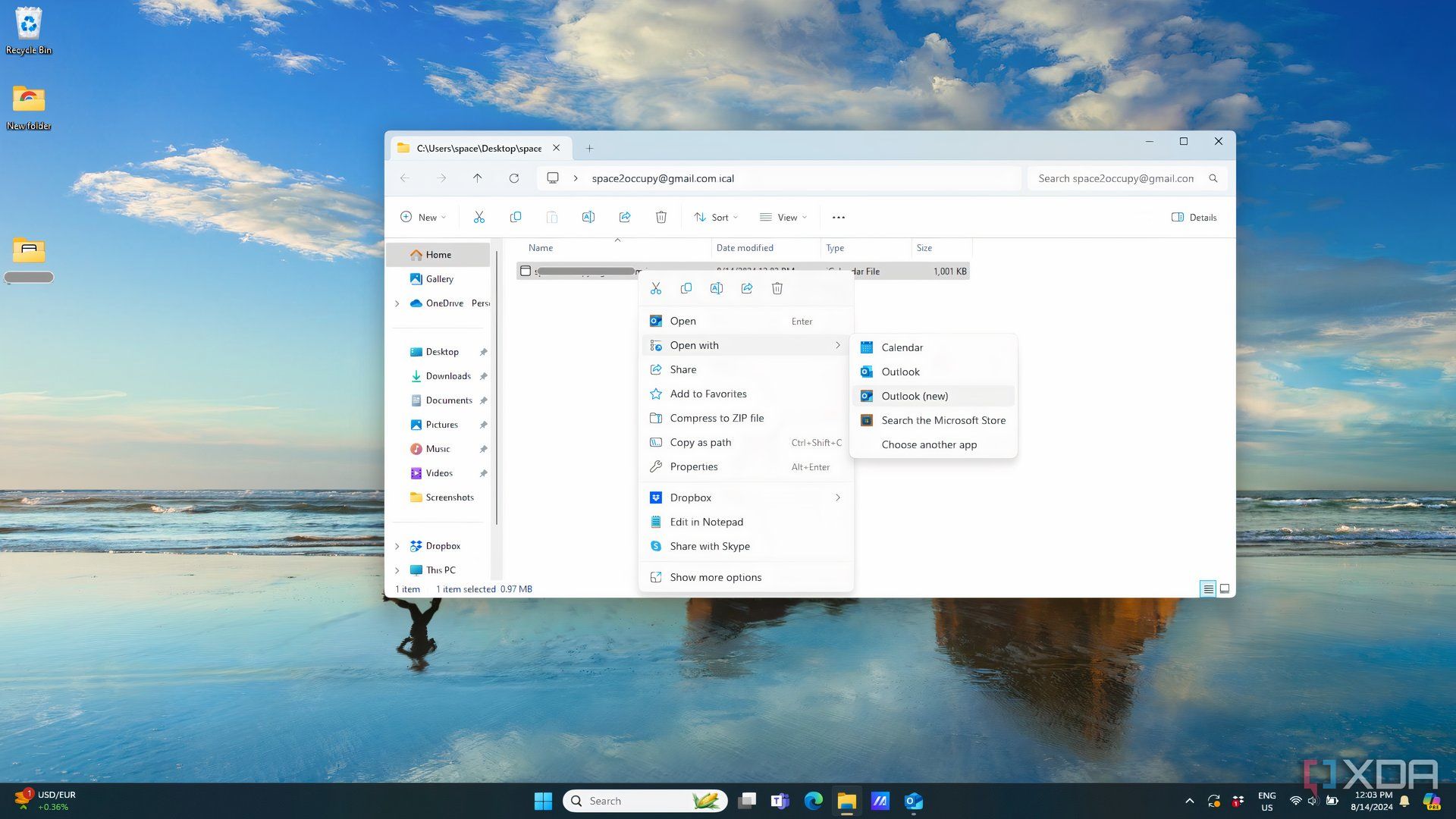Open the New dropdown
This screenshot has width=1456, height=819.
423,218
